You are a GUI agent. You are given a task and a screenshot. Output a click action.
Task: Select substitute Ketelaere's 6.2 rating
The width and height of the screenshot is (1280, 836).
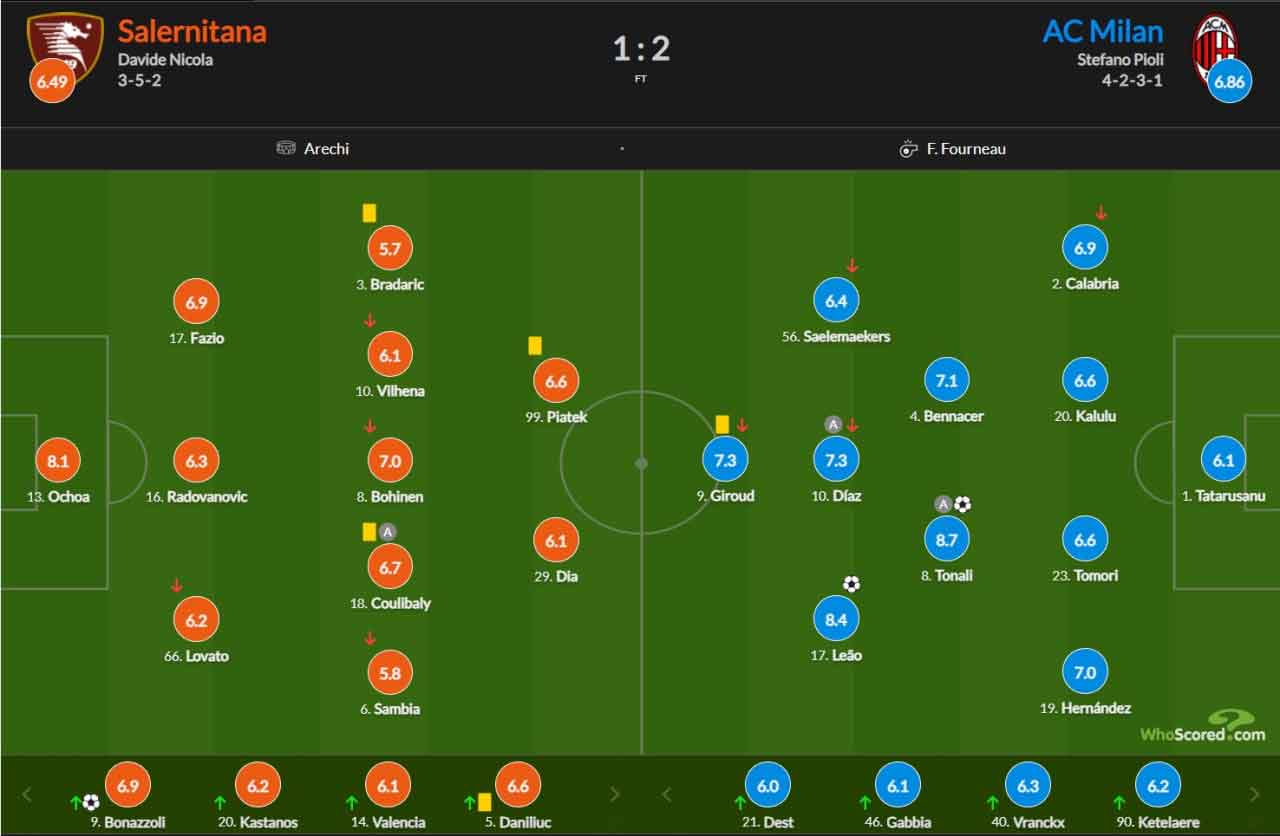coord(1158,786)
